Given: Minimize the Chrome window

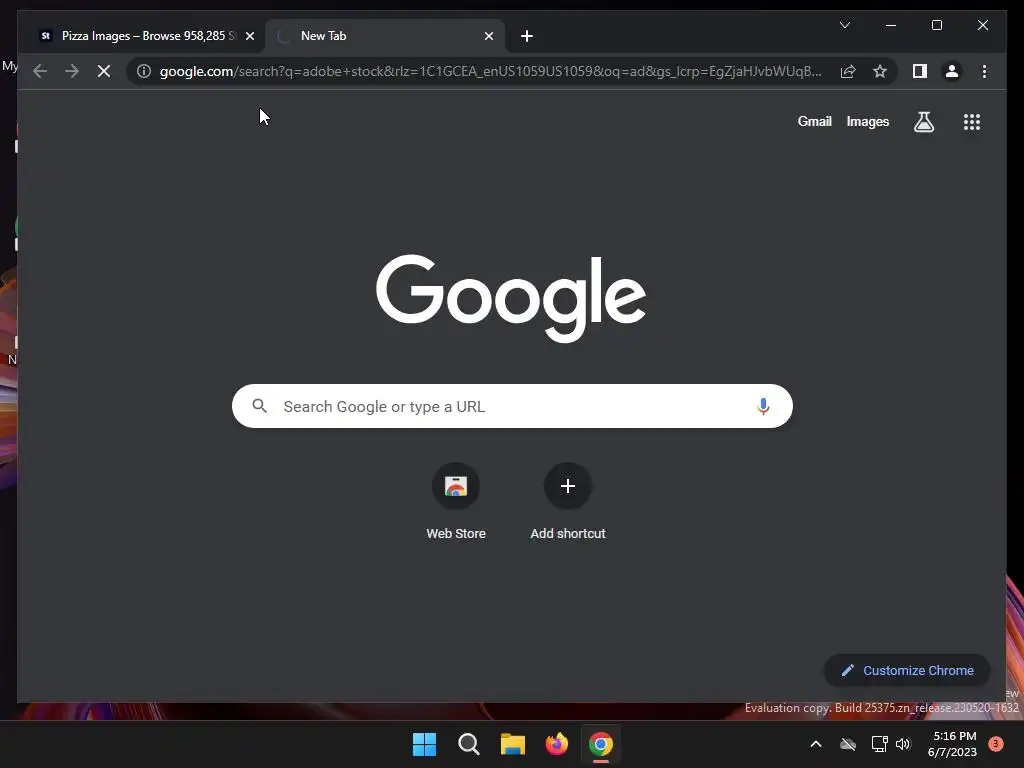Looking at the screenshot, I should click(891, 25).
